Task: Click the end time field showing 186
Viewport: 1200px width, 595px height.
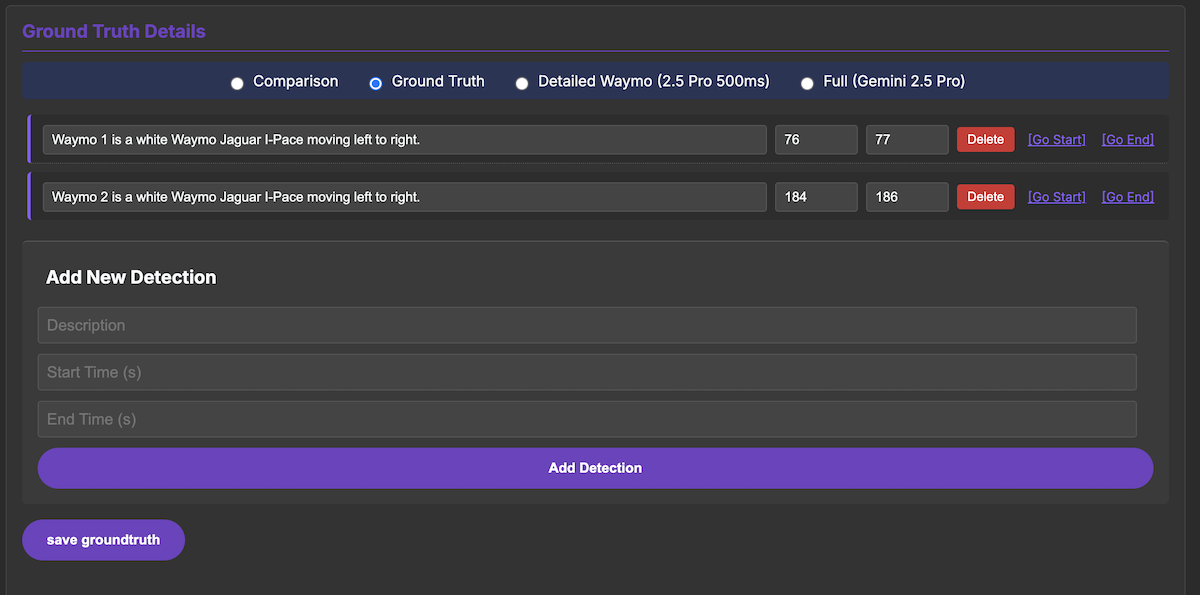Action: (x=907, y=197)
